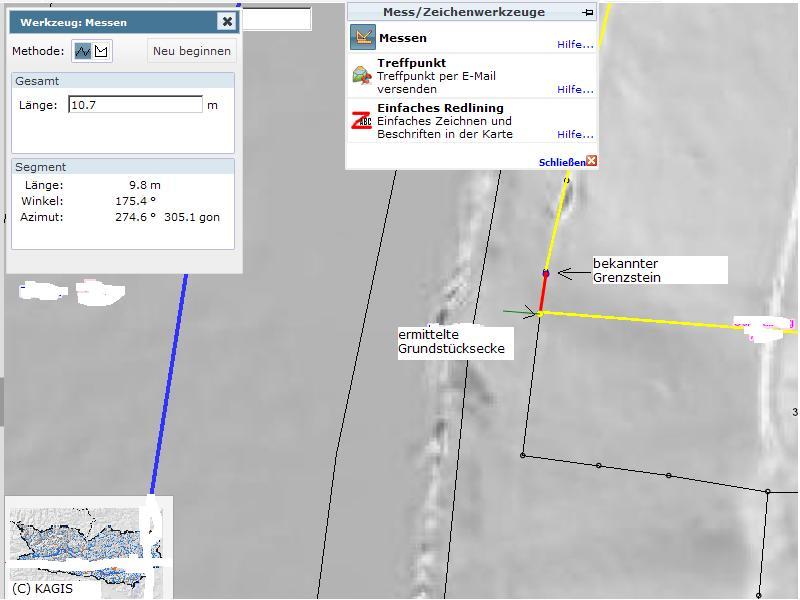Open the Einfaches Redlining tool icon
This screenshot has width=800, height=600.
[x=362, y=121]
